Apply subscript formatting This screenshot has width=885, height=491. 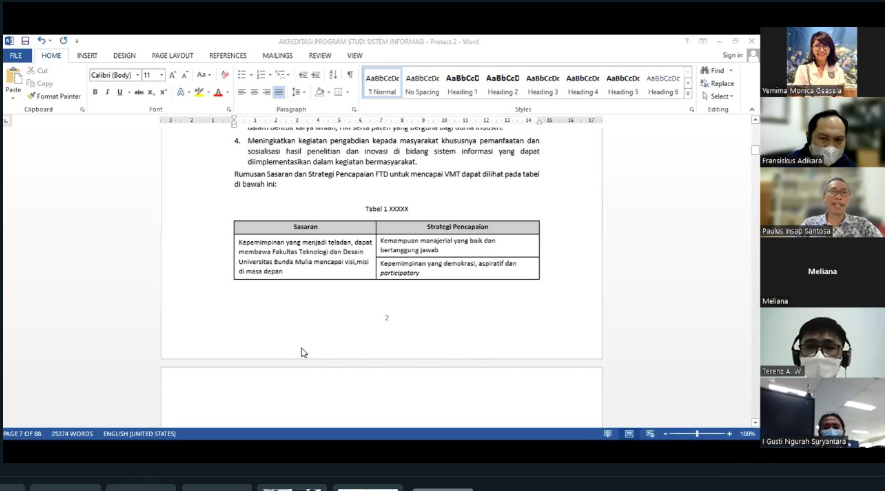point(151,92)
